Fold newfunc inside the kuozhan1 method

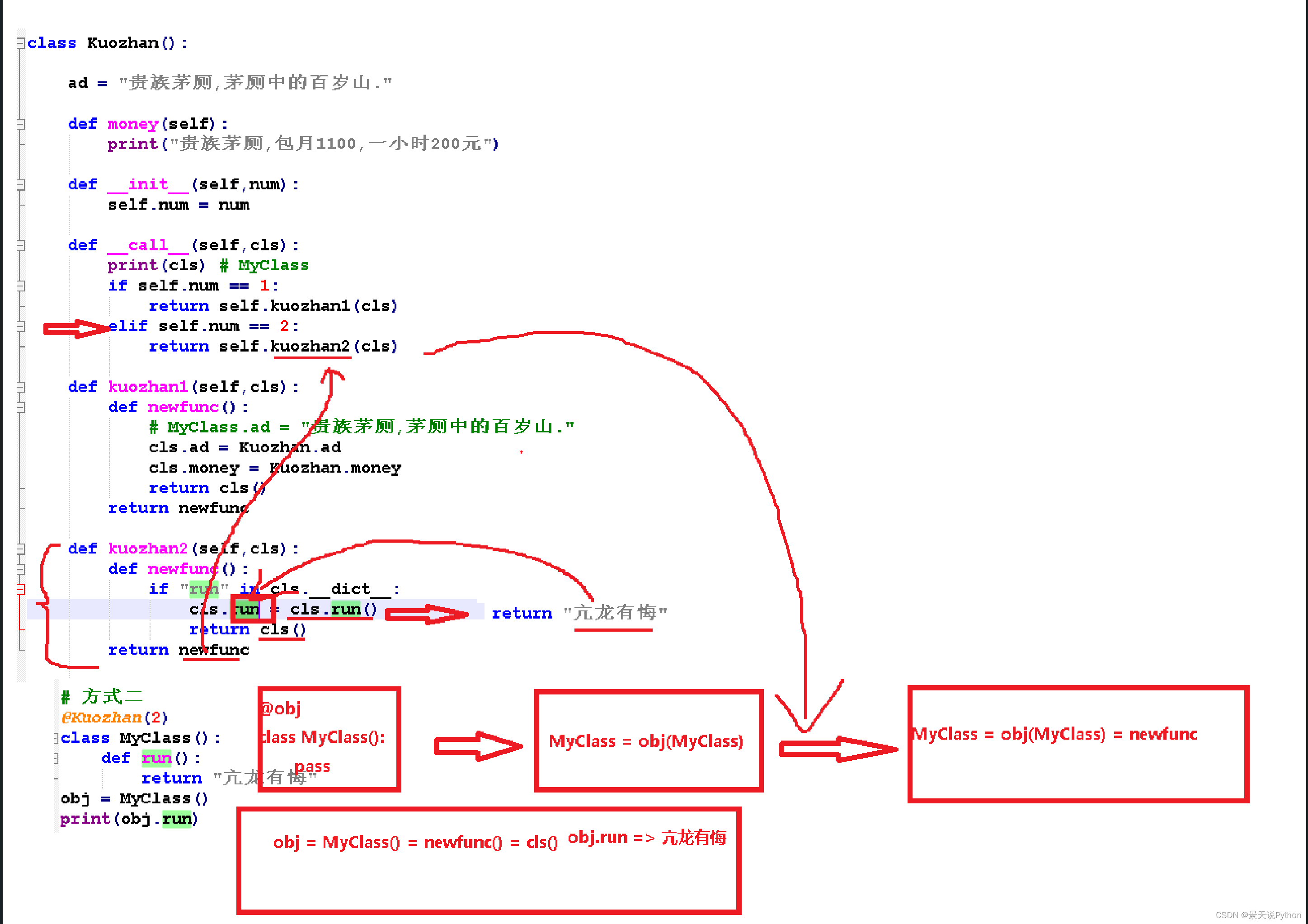pos(21,407)
